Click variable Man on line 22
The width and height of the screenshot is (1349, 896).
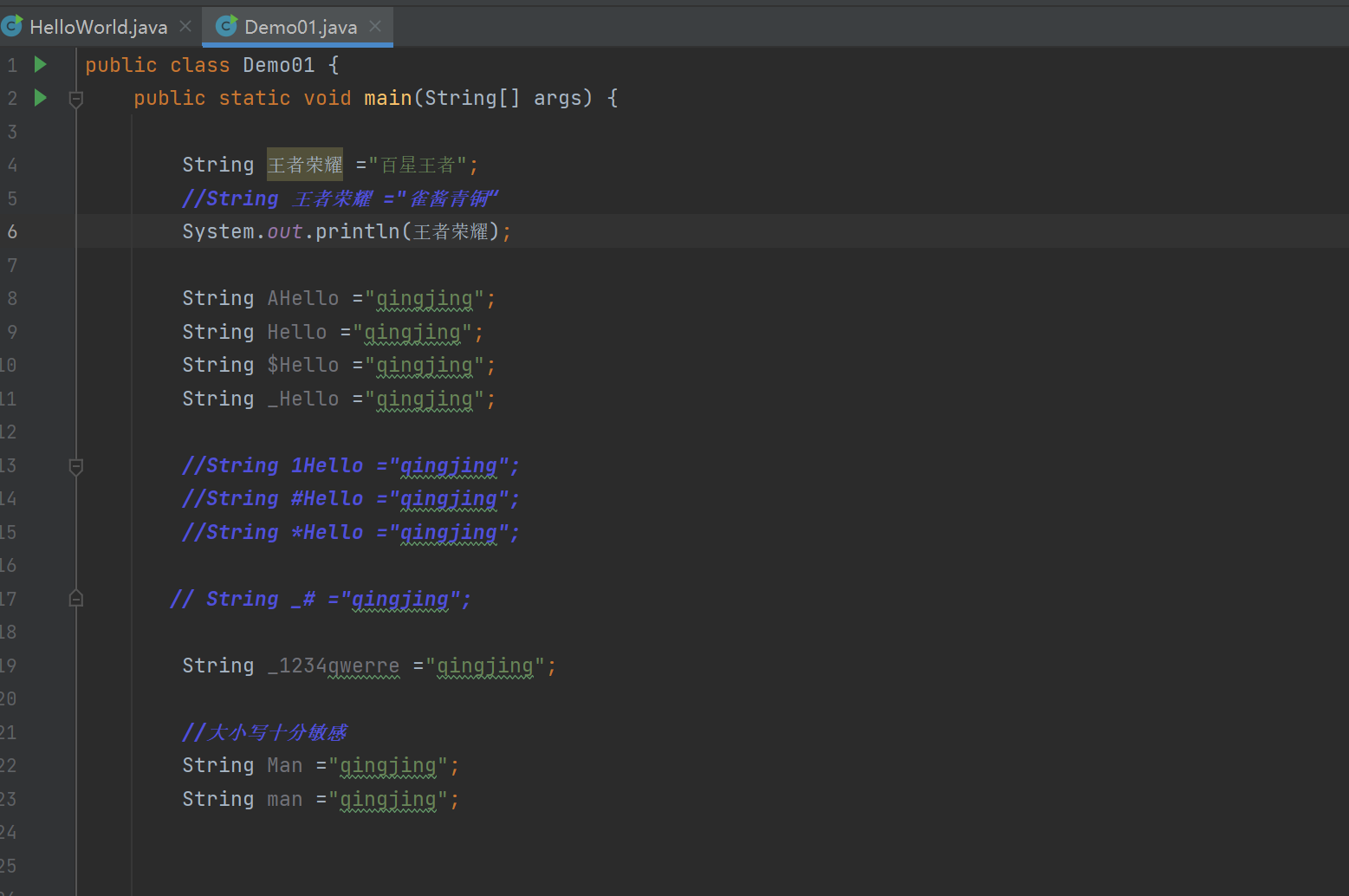tap(285, 765)
